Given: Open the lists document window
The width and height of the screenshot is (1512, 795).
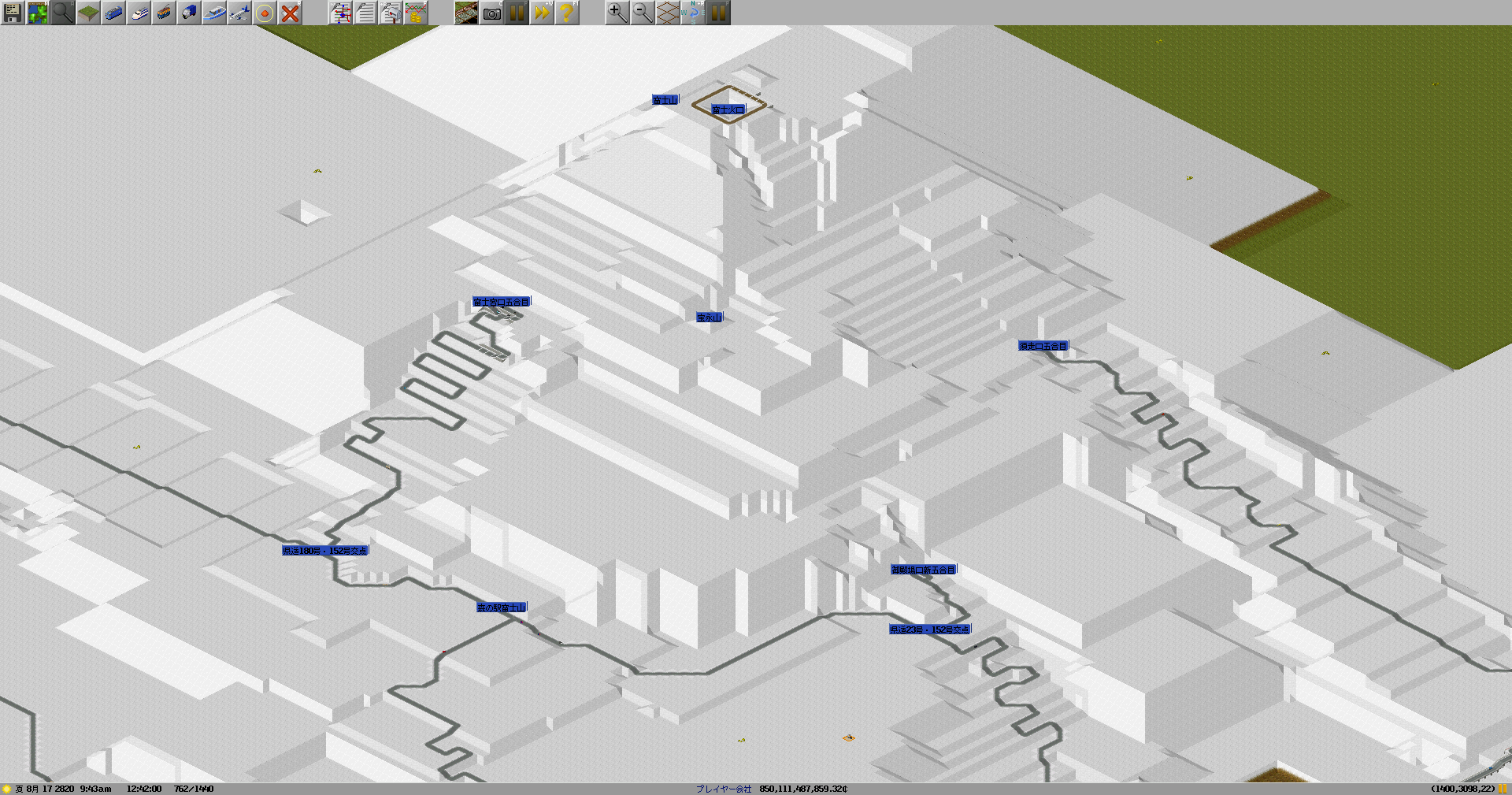Looking at the screenshot, I should click(365, 13).
